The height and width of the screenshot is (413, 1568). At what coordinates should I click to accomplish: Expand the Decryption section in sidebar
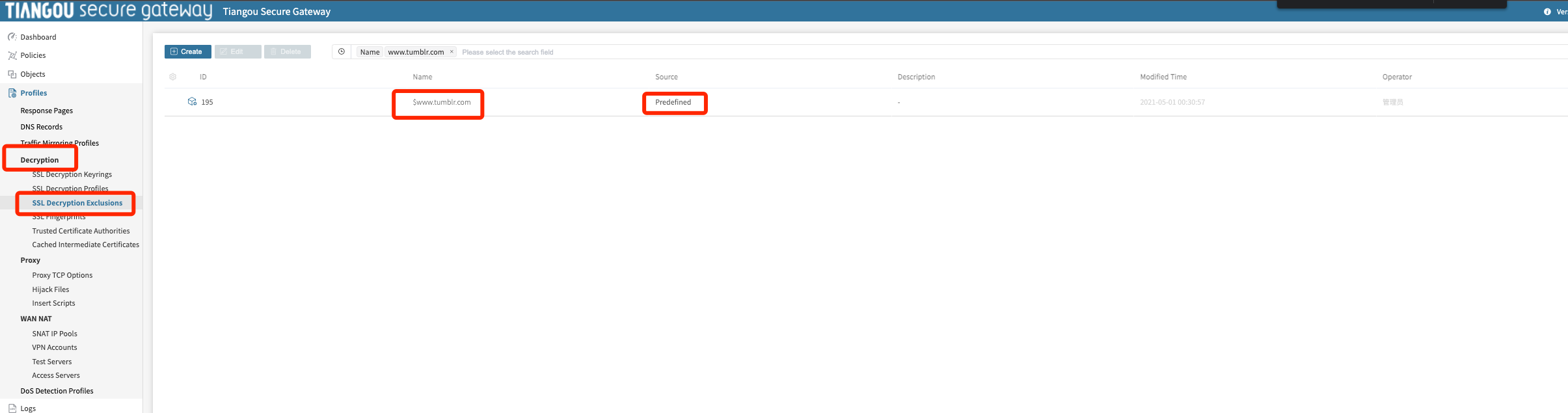click(40, 160)
